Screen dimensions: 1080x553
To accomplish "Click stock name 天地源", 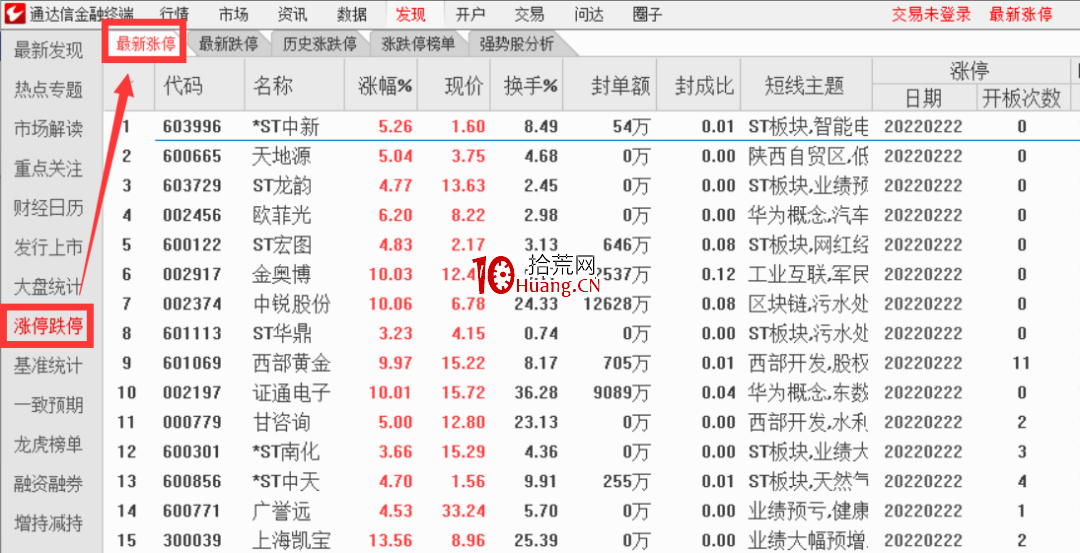I will (281, 156).
